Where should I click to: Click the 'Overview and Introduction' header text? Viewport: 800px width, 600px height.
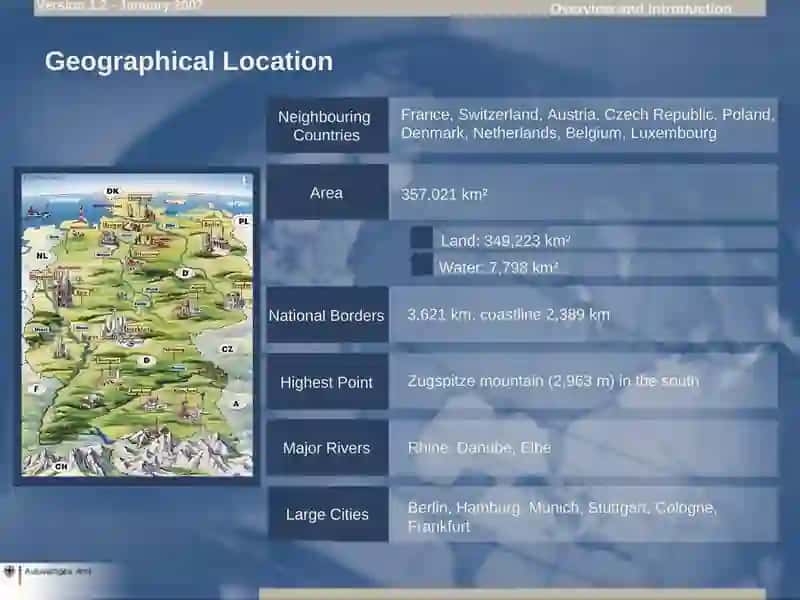pyautogui.click(x=641, y=9)
